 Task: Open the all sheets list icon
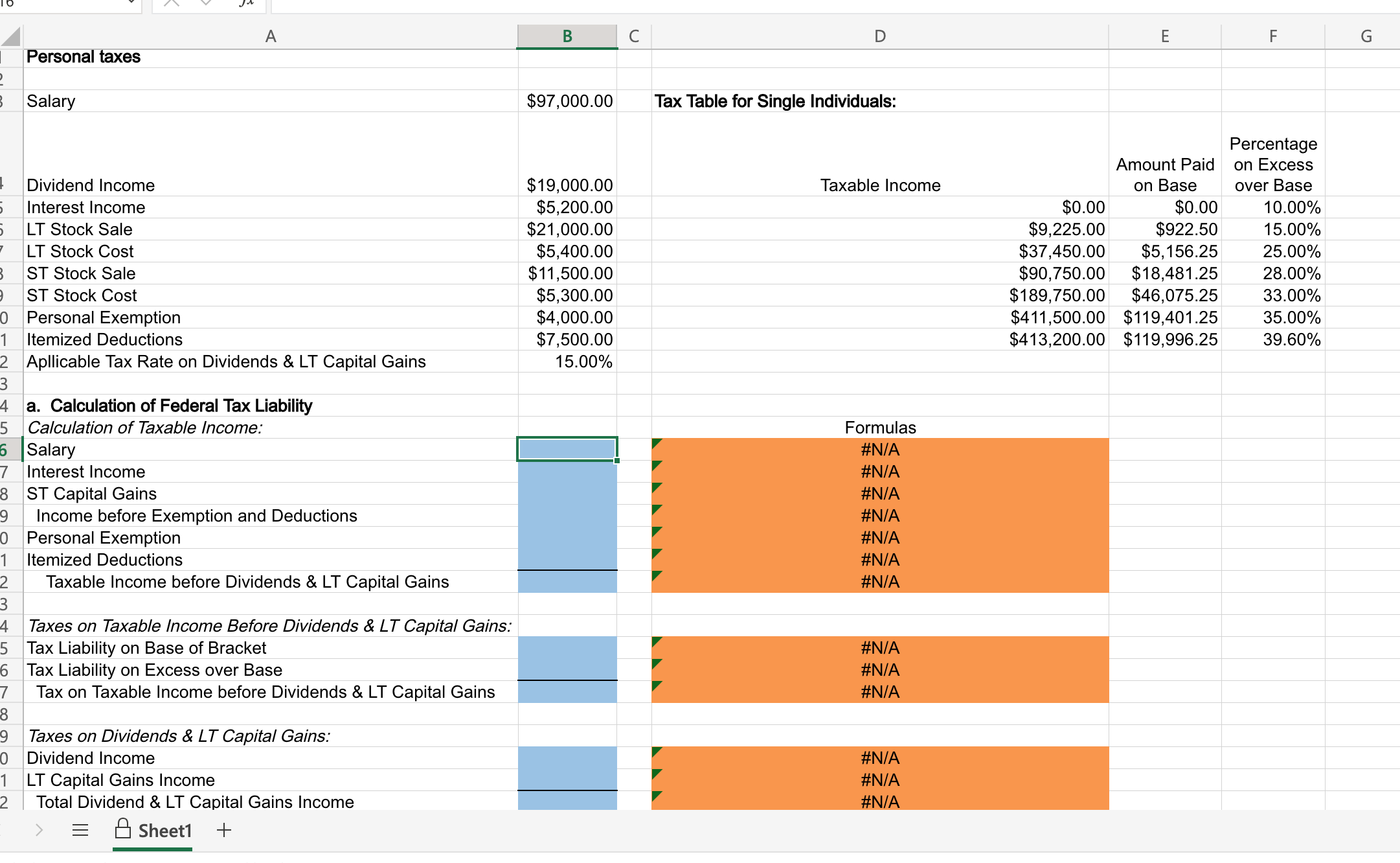80,830
